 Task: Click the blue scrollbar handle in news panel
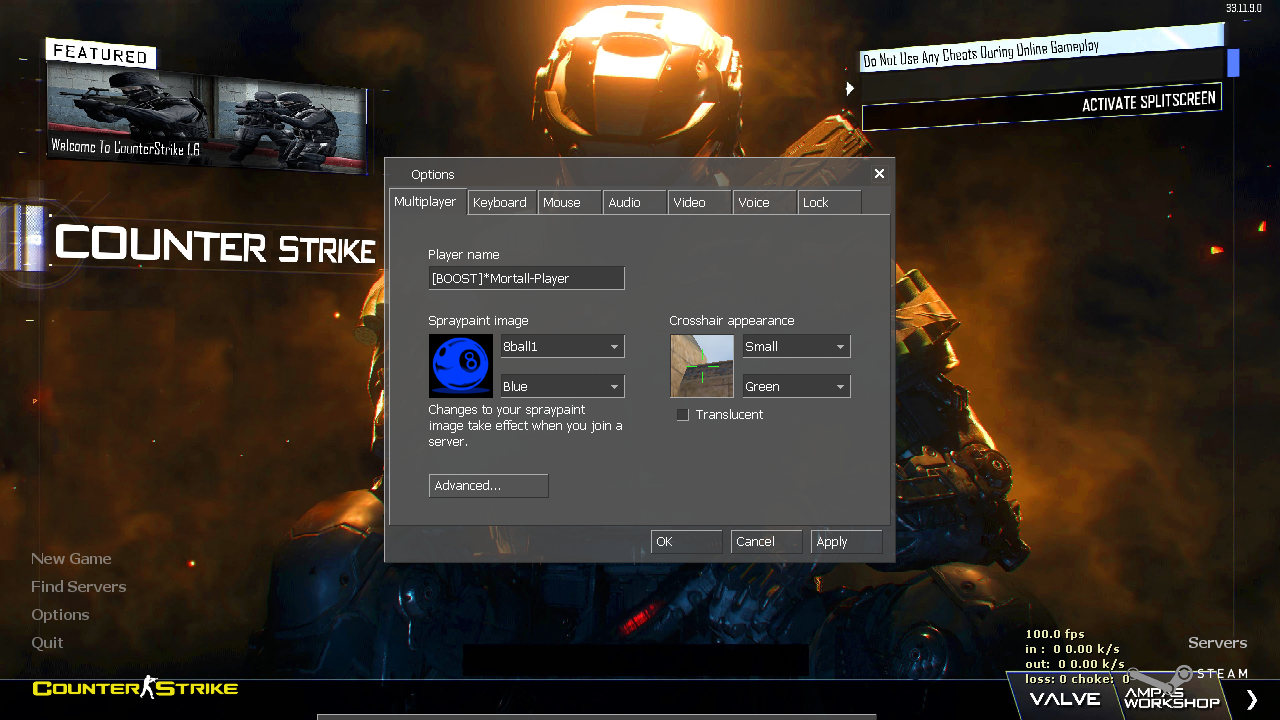(1233, 63)
